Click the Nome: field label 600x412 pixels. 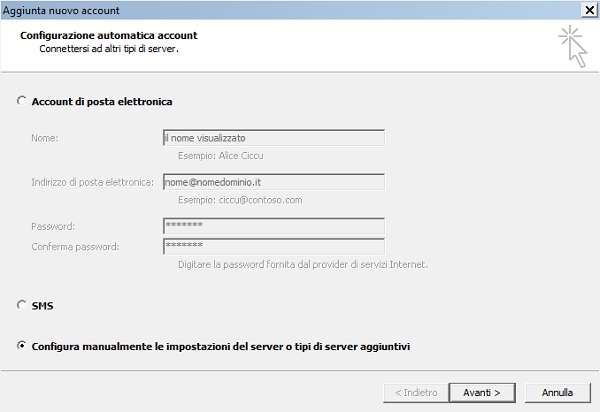[45, 138]
